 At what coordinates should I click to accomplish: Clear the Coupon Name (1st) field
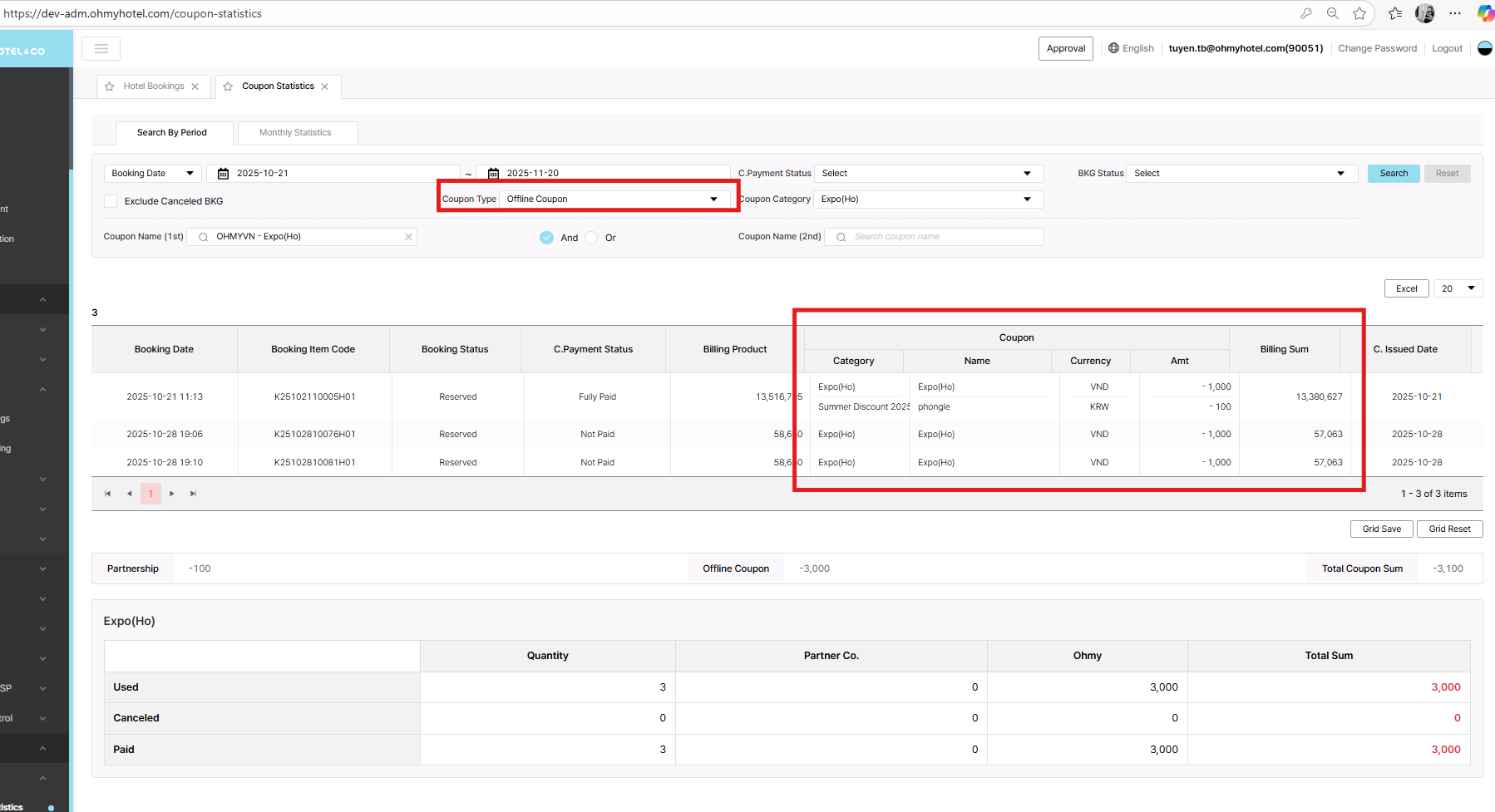(408, 237)
